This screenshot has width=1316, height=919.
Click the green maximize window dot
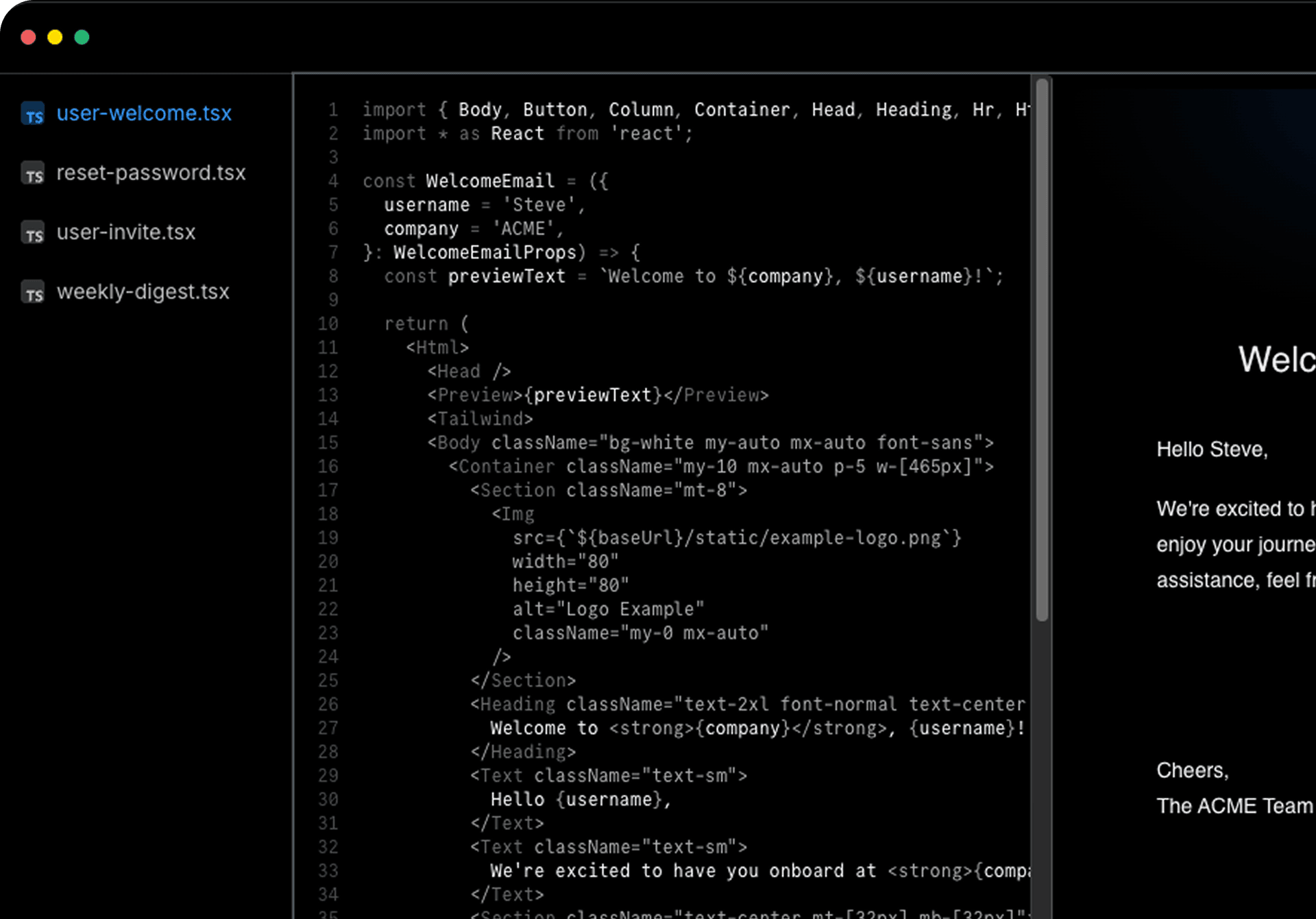click(x=82, y=37)
